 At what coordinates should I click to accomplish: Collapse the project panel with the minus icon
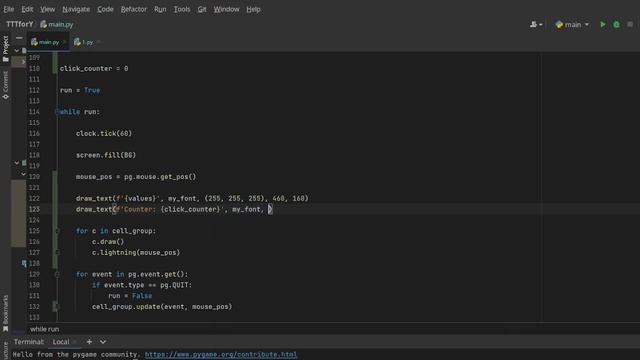19,38
